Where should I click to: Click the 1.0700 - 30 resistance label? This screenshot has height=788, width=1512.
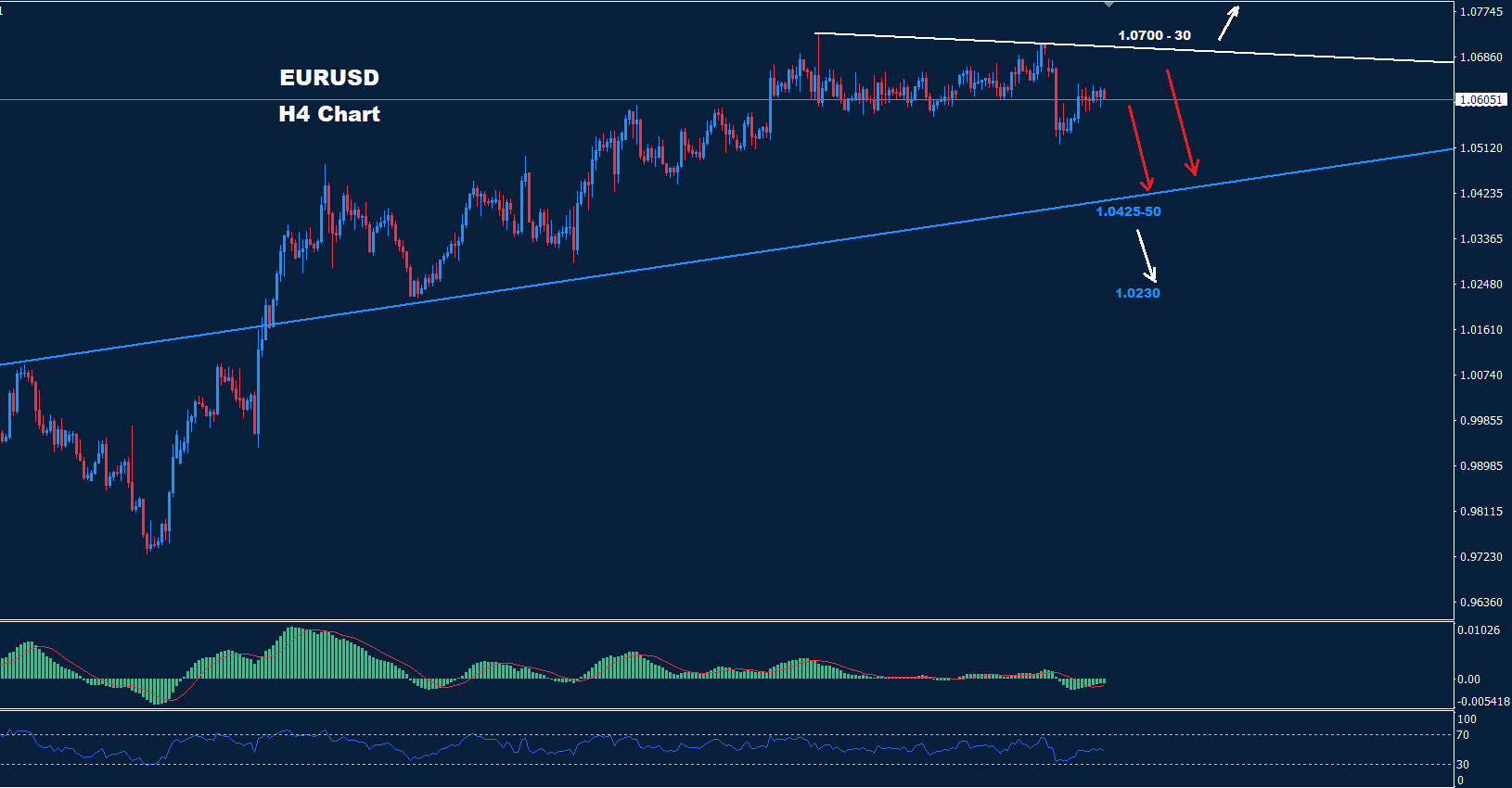click(x=1154, y=35)
